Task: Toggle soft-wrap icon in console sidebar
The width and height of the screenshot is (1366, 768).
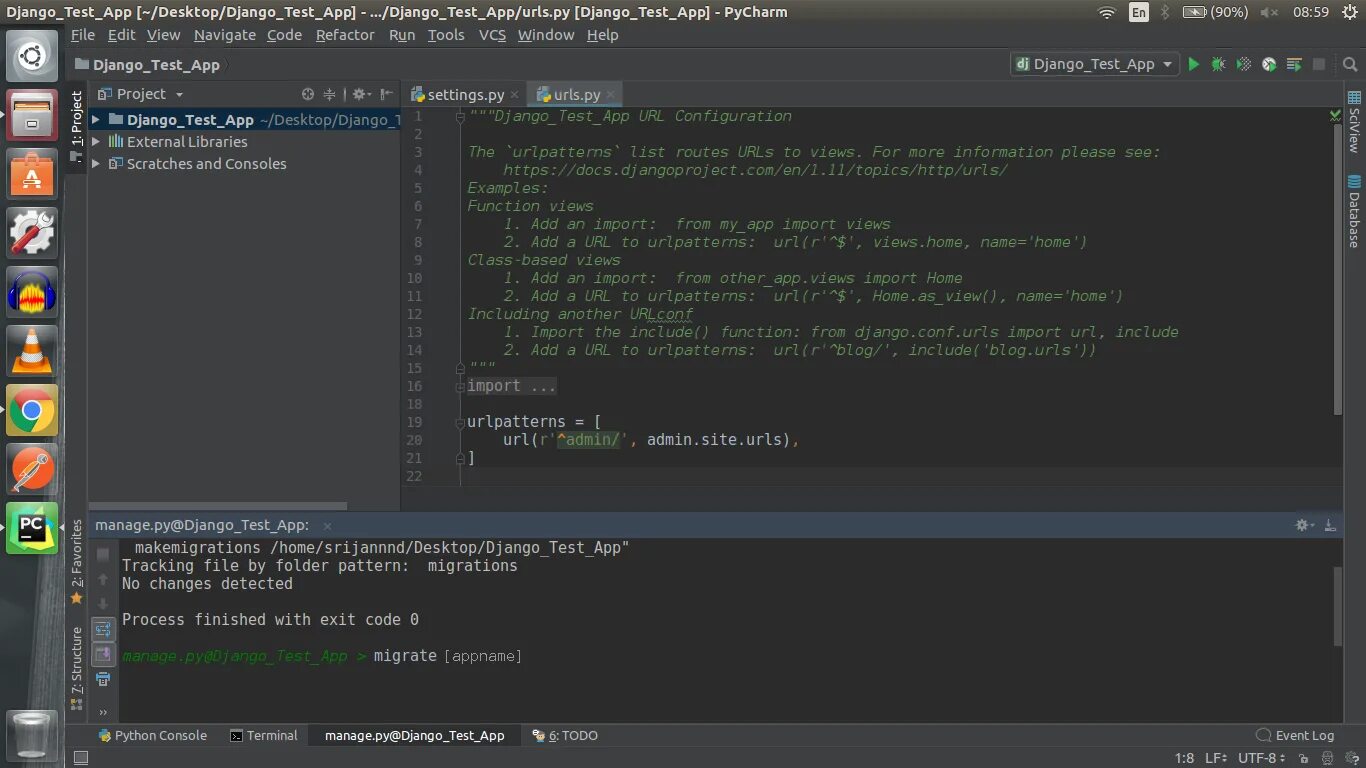Action: 103,629
